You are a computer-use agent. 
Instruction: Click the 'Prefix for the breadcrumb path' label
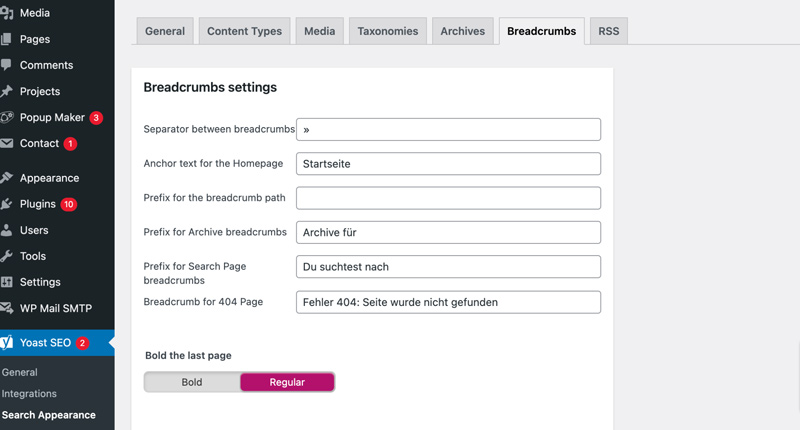coord(214,197)
